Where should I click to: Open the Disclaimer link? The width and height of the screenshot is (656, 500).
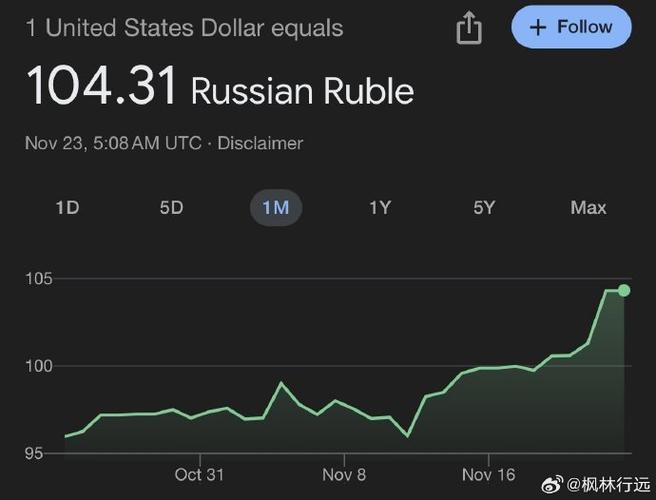click(260, 143)
